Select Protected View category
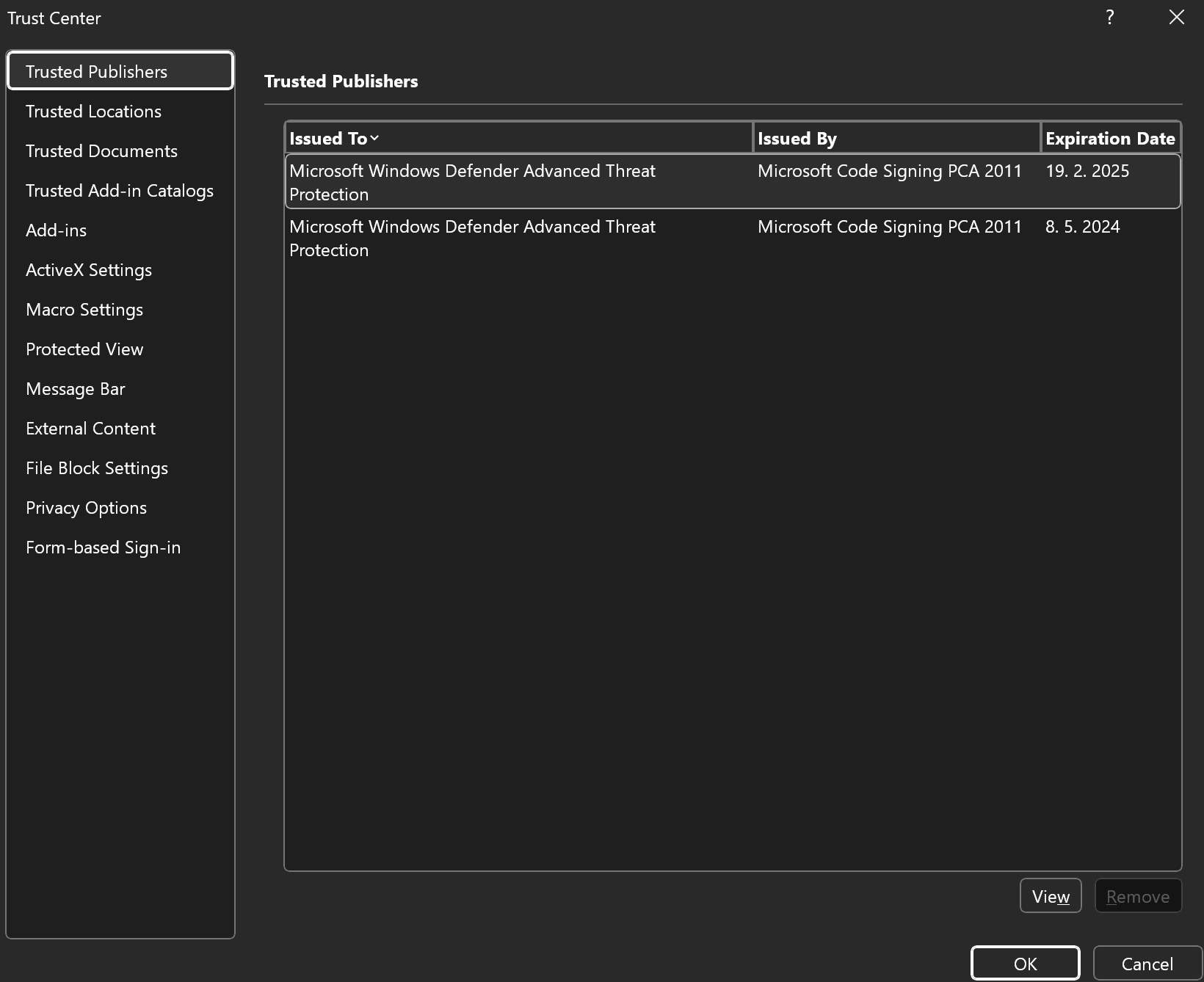The image size is (1204, 982). [x=120, y=349]
